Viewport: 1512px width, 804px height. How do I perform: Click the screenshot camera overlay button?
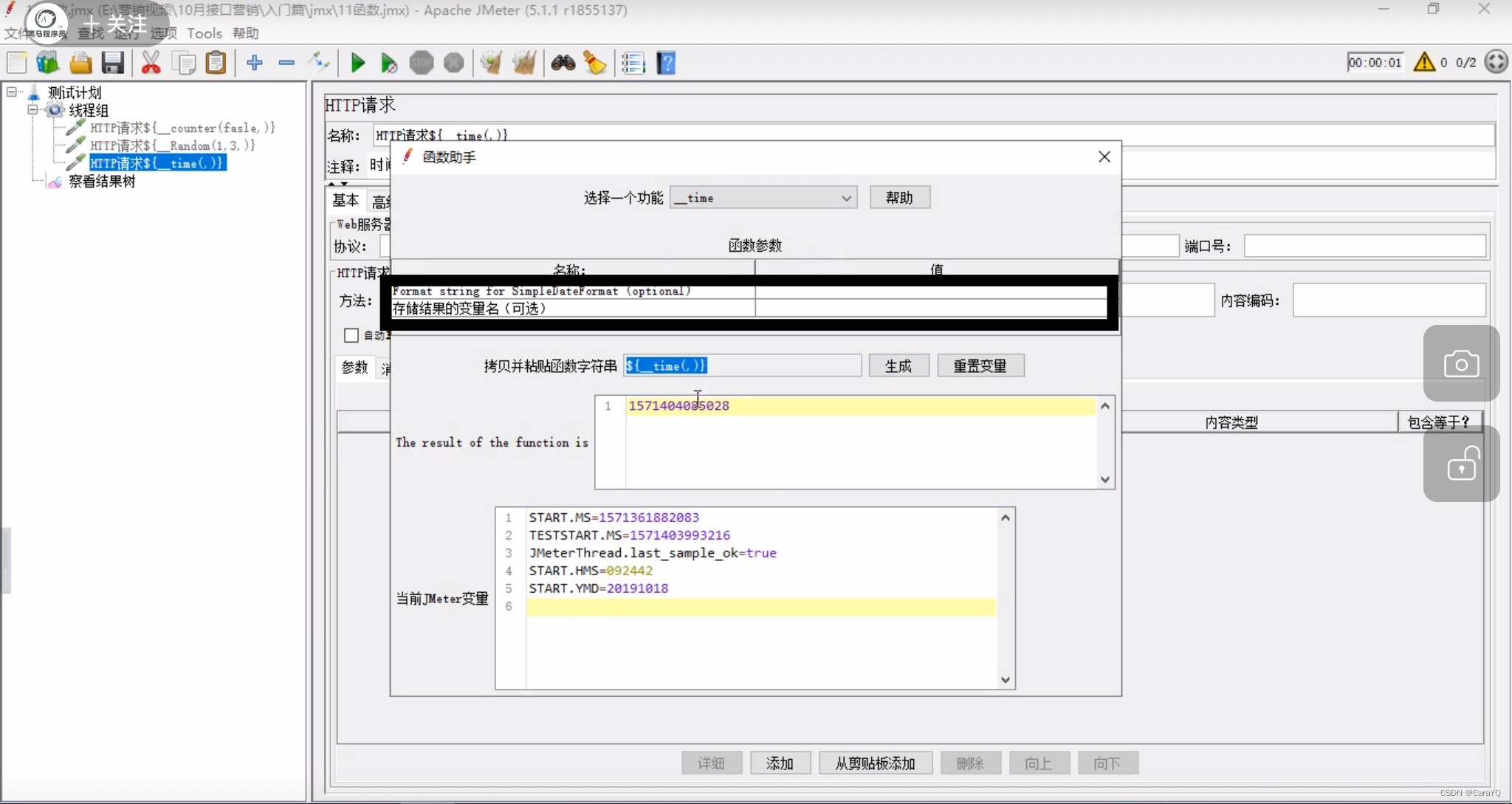point(1461,363)
